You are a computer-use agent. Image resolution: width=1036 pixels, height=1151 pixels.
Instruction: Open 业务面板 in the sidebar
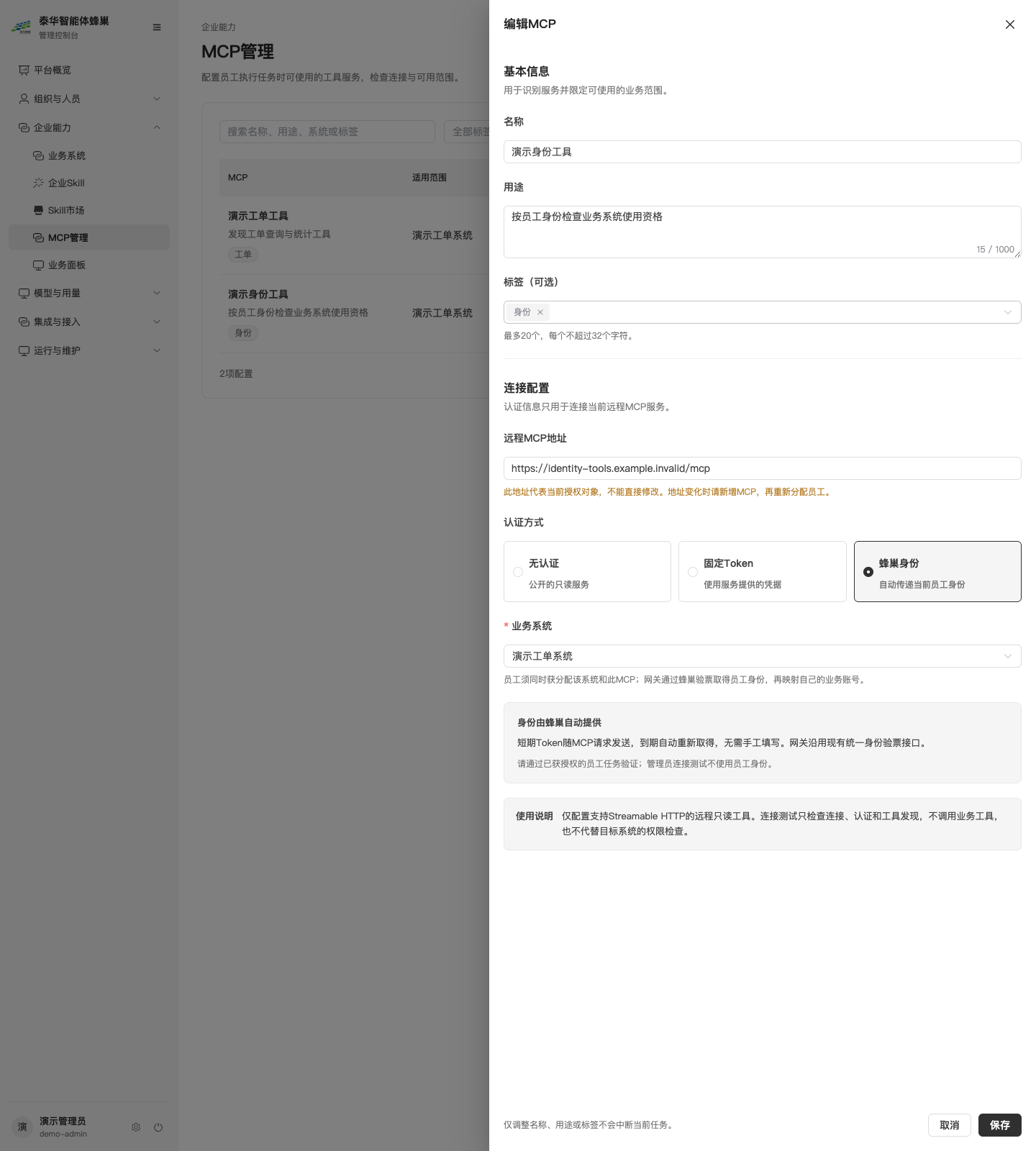pyautogui.click(x=89, y=265)
